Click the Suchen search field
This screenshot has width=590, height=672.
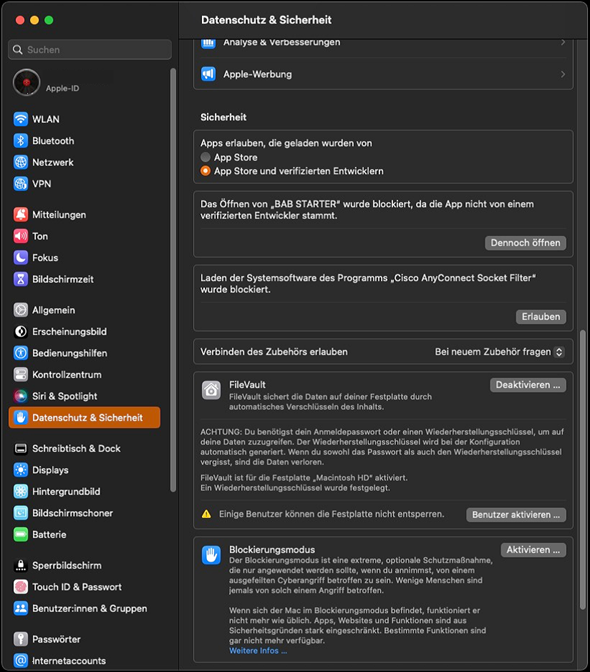point(90,50)
